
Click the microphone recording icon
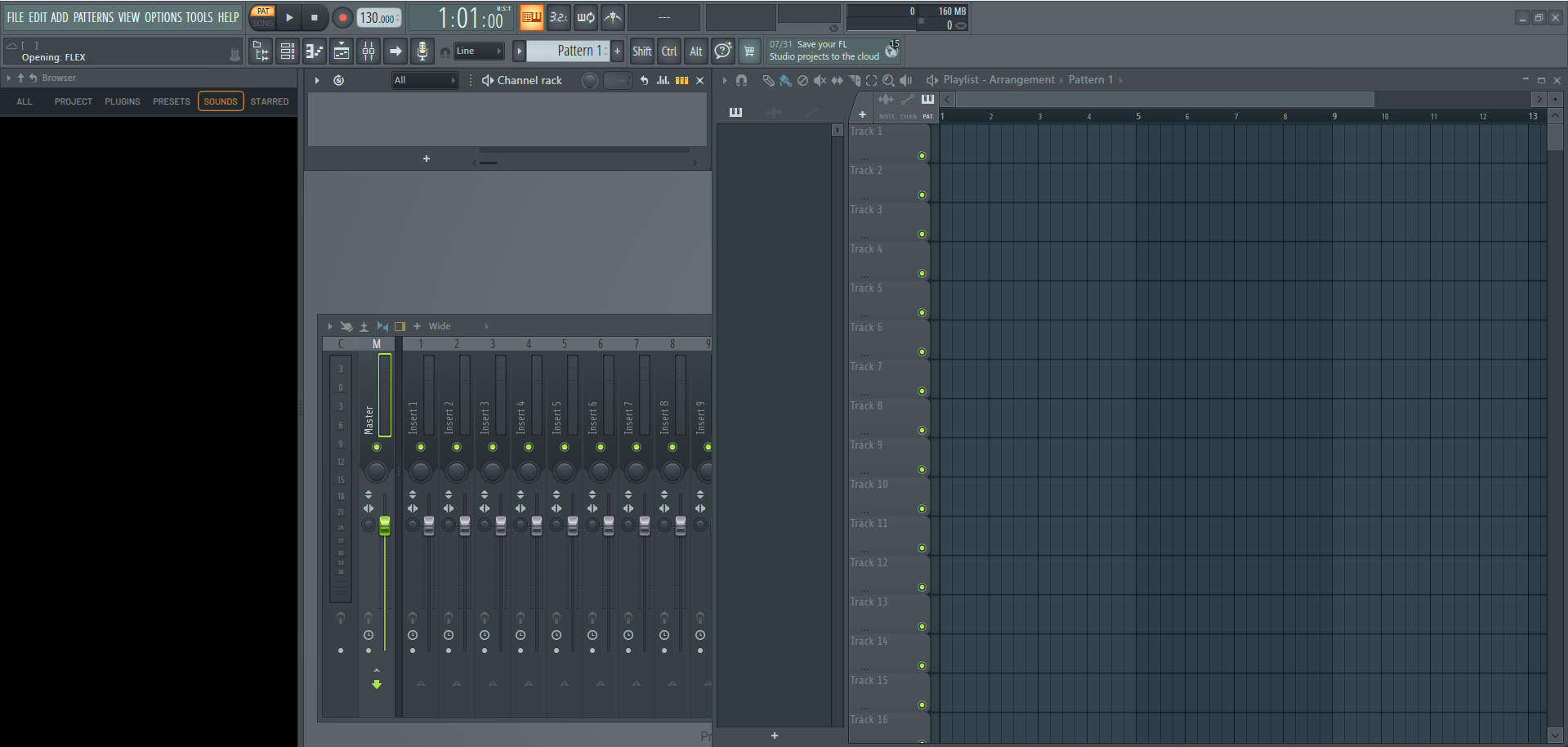point(422,51)
